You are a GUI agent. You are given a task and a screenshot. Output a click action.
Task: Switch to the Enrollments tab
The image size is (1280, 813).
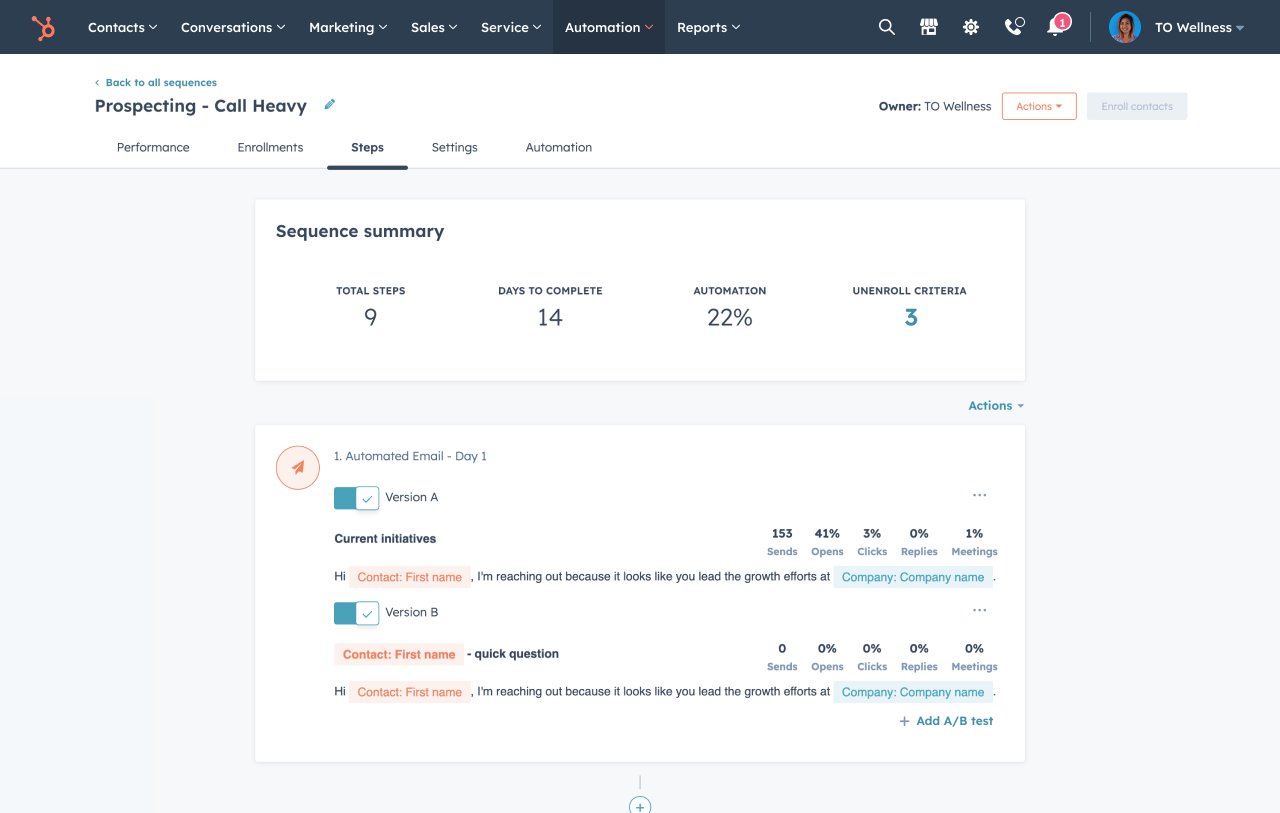click(x=270, y=148)
